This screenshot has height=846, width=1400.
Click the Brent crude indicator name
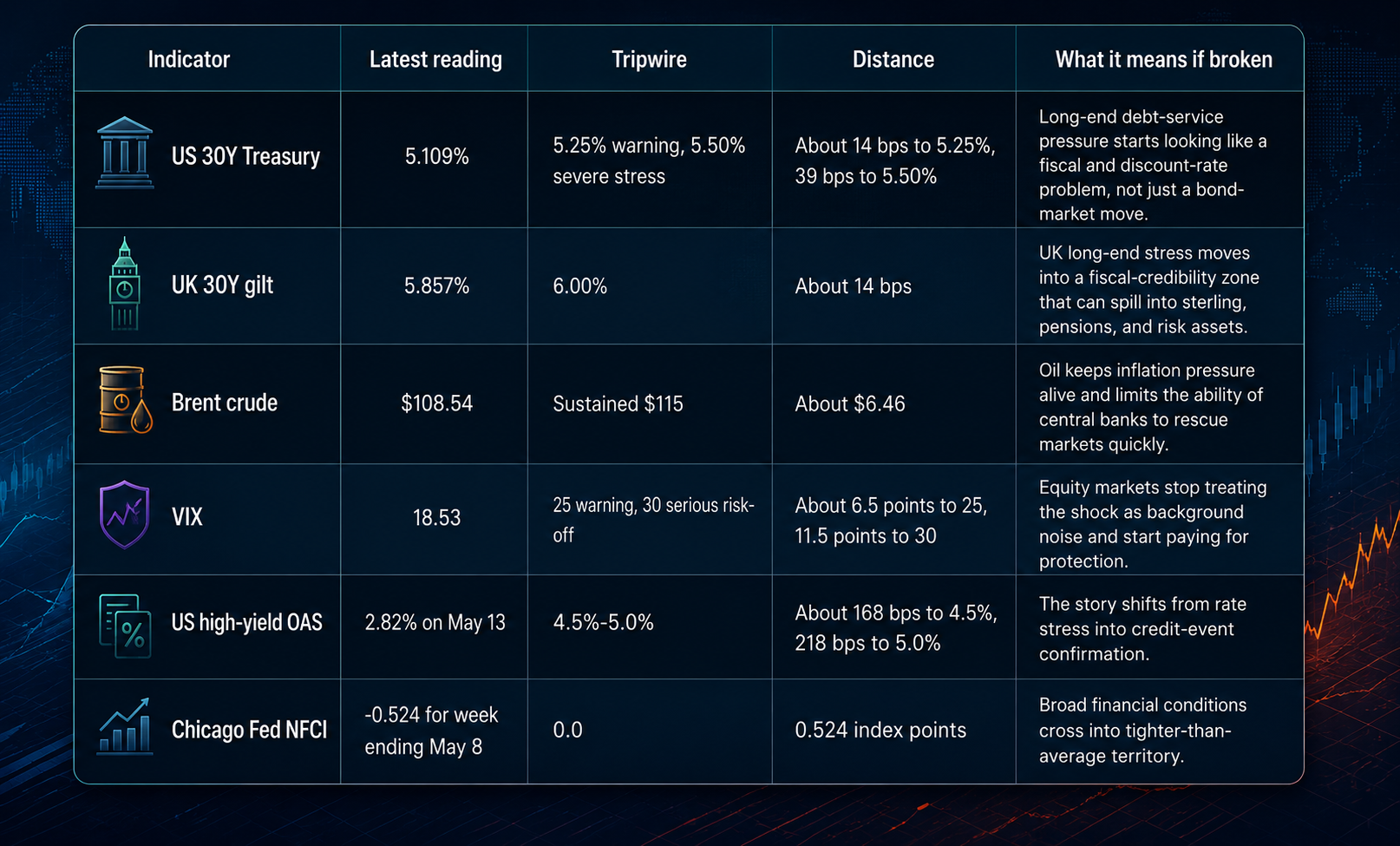(x=224, y=403)
